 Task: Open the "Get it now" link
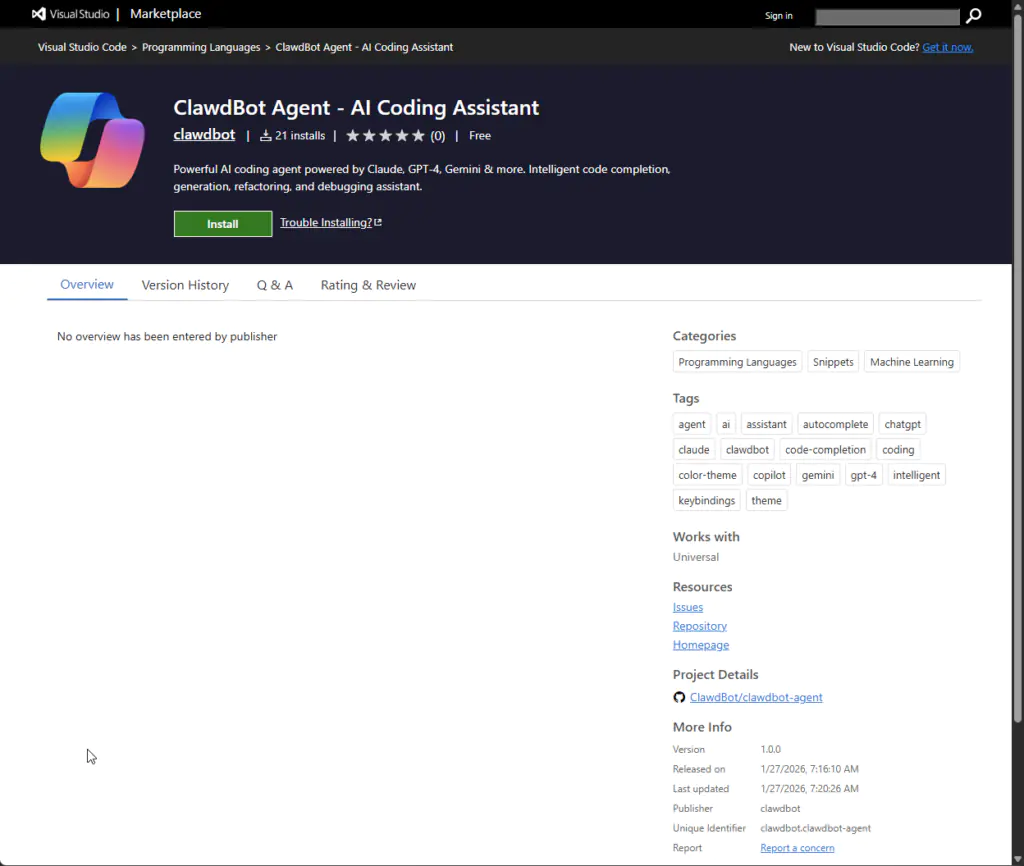pyautogui.click(x=947, y=46)
